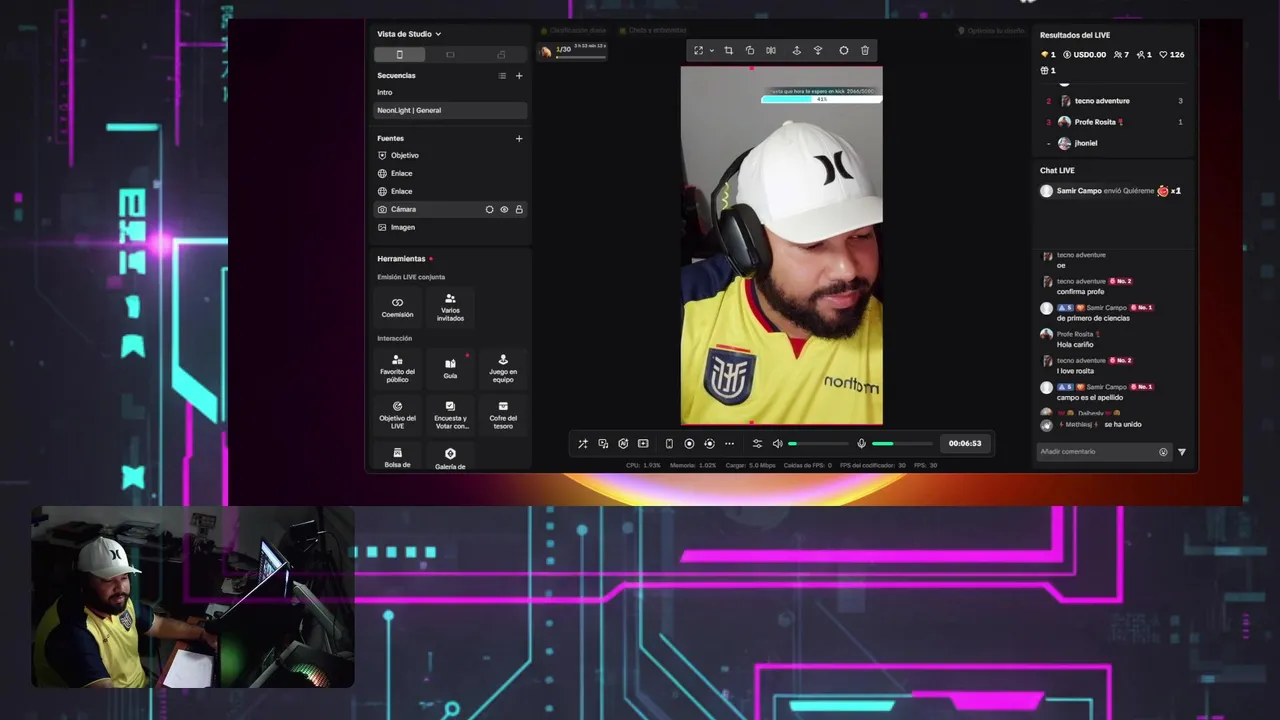
Task: Expand the fit-to-screen dropdown arrow
Action: click(x=711, y=51)
